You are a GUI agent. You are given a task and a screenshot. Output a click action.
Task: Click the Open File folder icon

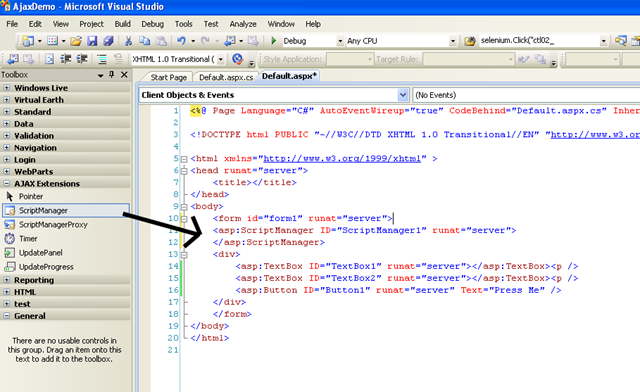(76, 41)
